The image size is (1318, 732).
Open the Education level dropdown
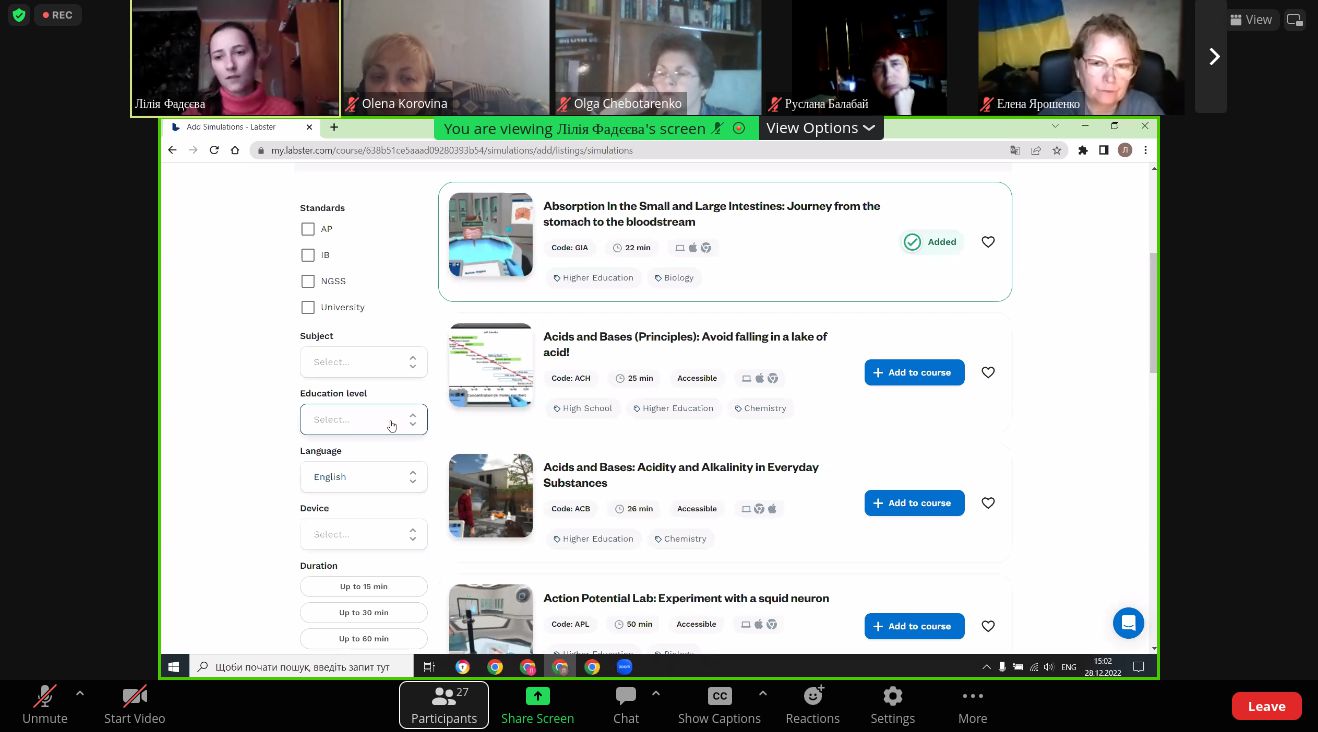363,420
